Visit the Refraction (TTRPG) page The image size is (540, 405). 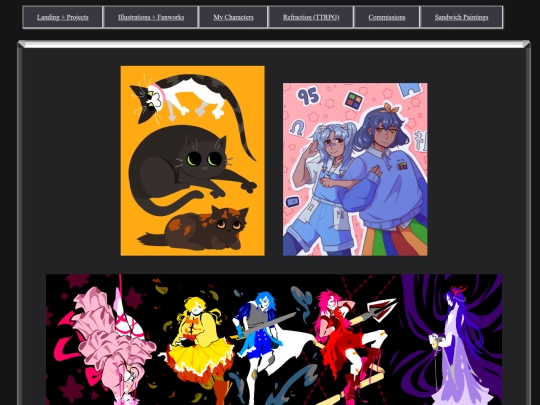click(311, 17)
